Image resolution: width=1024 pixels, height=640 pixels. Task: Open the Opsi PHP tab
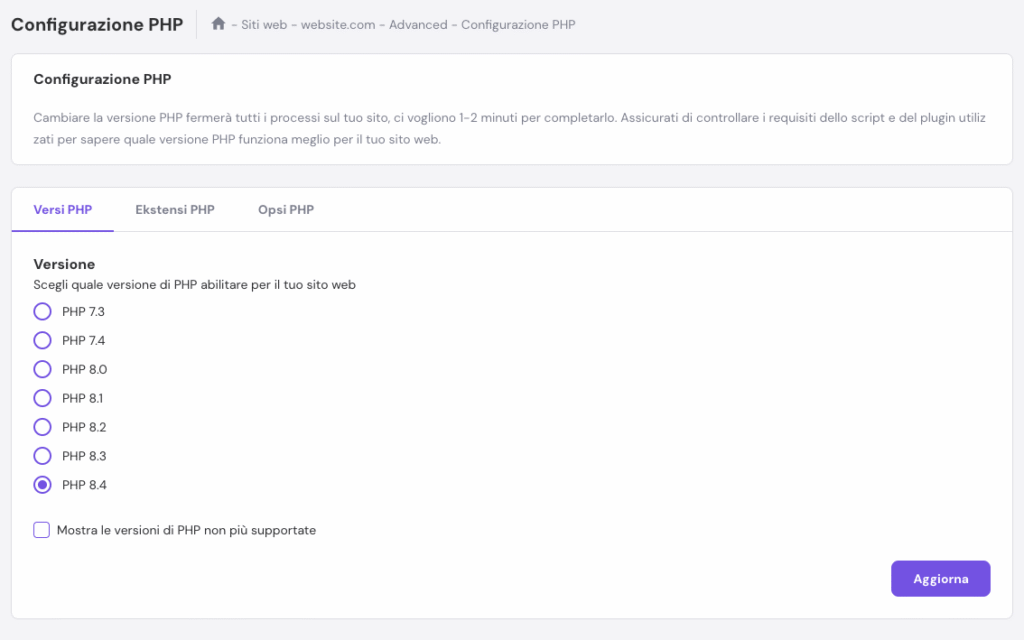point(286,210)
